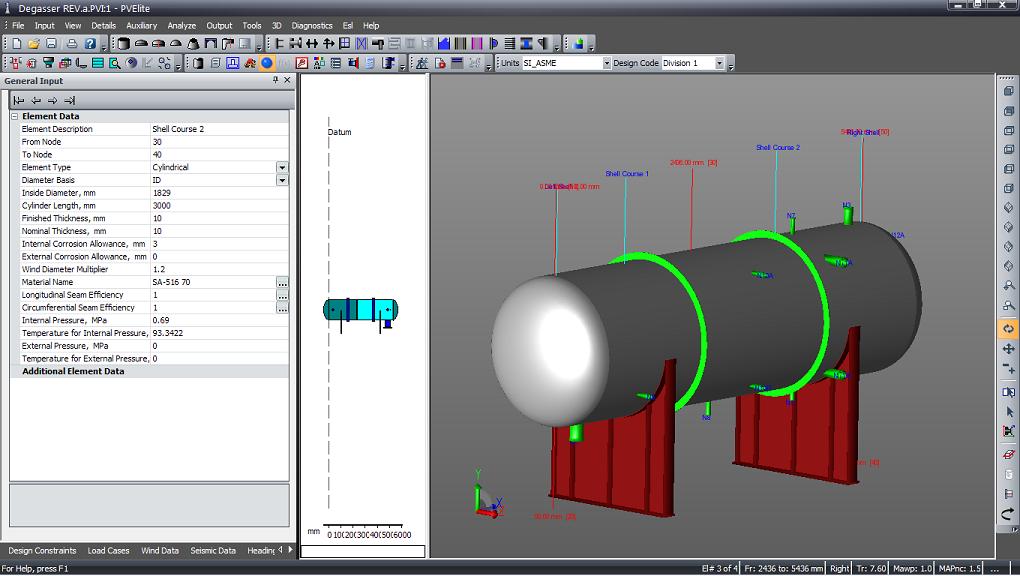Viewport: 1020px width, 576px height.
Task: Pin the General Input panel
Action: pyautogui.click(x=276, y=80)
